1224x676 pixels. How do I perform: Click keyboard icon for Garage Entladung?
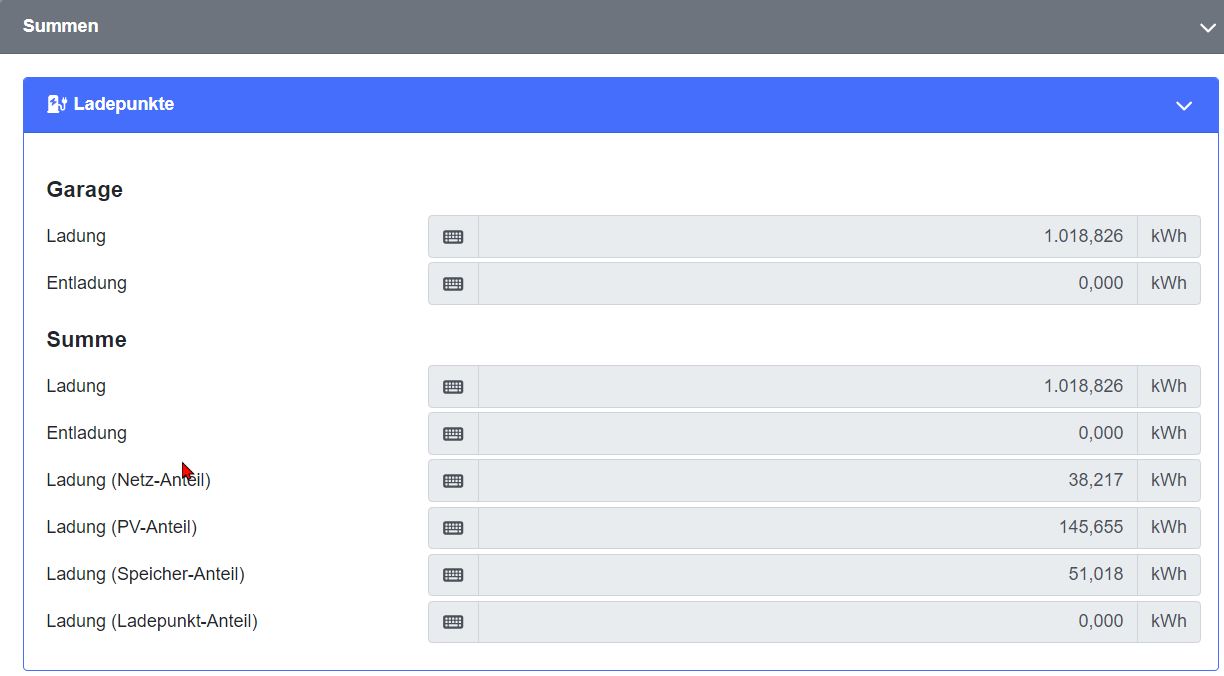pos(453,284)
